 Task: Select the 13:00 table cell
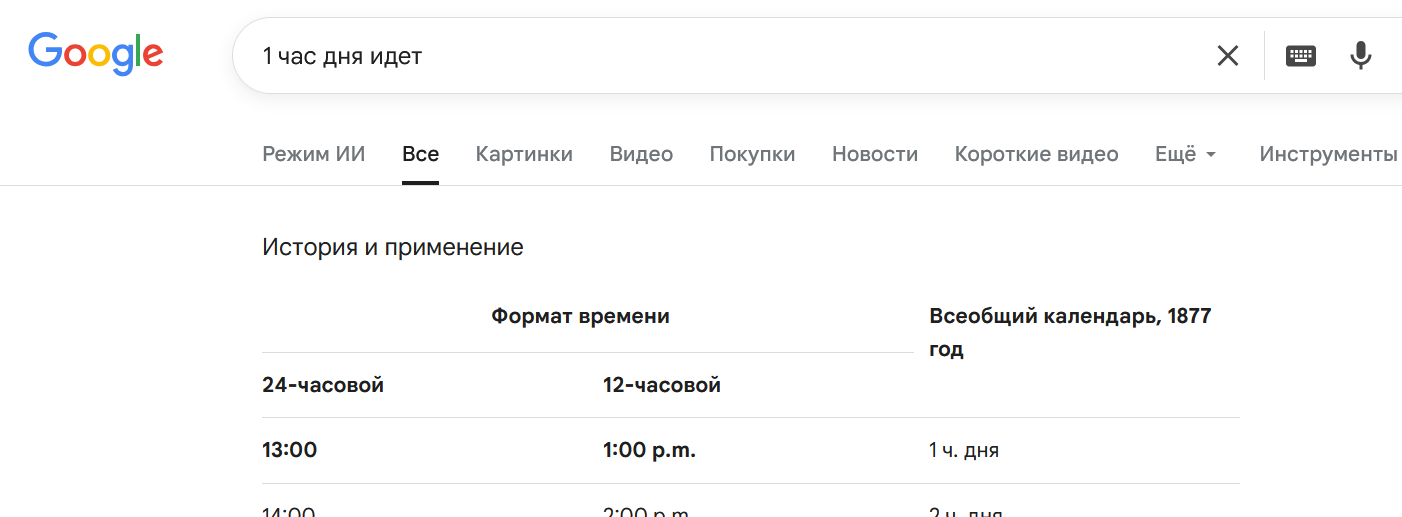coord(290,450)
